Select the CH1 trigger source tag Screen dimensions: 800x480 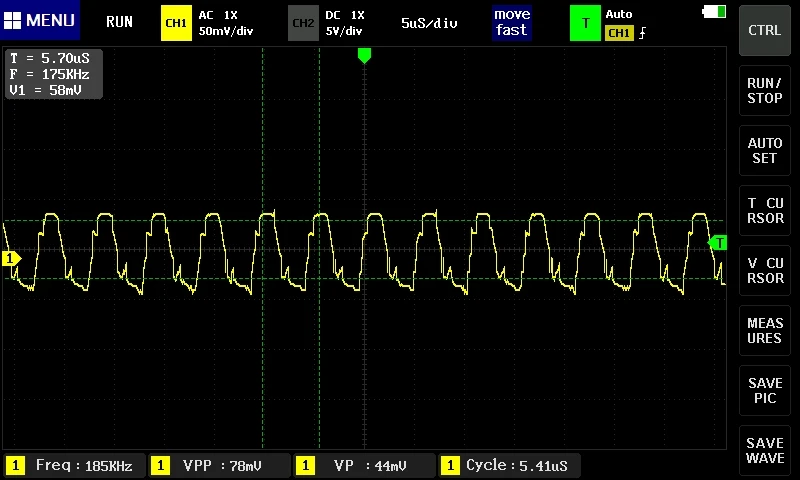point(619,33)
